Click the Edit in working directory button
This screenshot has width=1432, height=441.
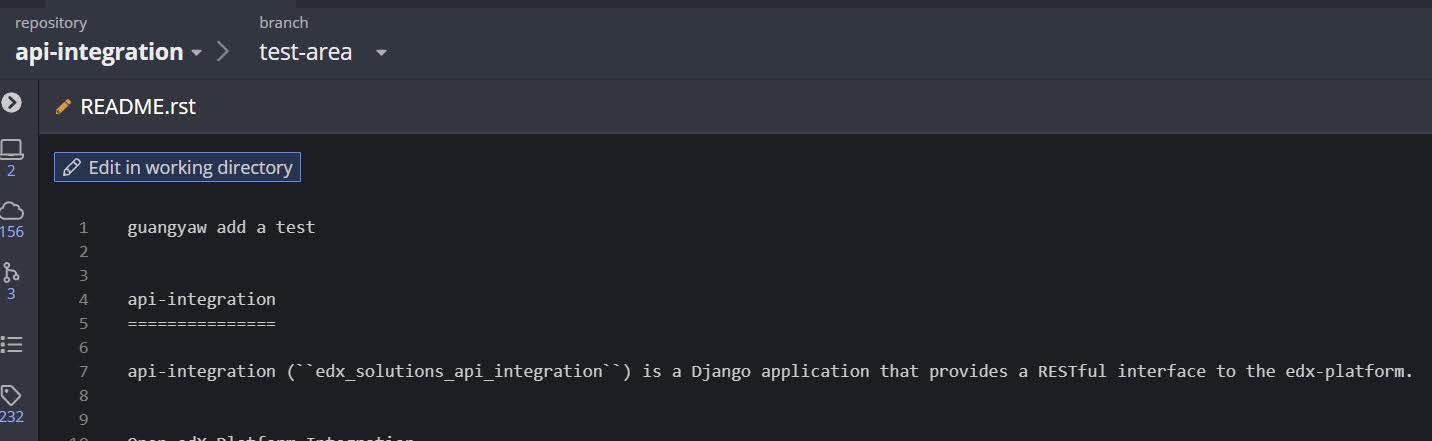(177, 167)
